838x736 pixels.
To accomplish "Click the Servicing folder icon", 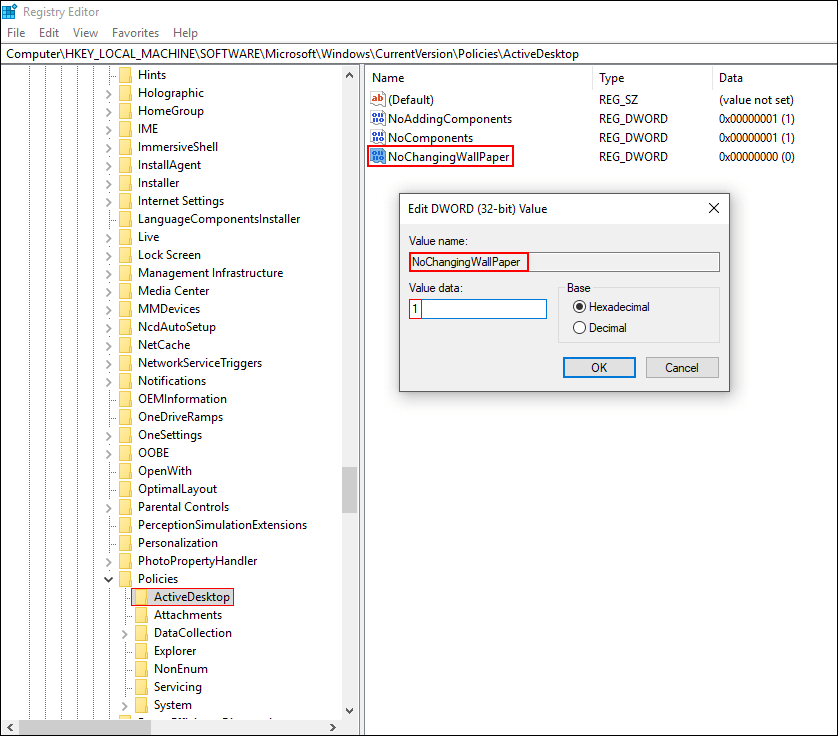I will pos(141,687).
